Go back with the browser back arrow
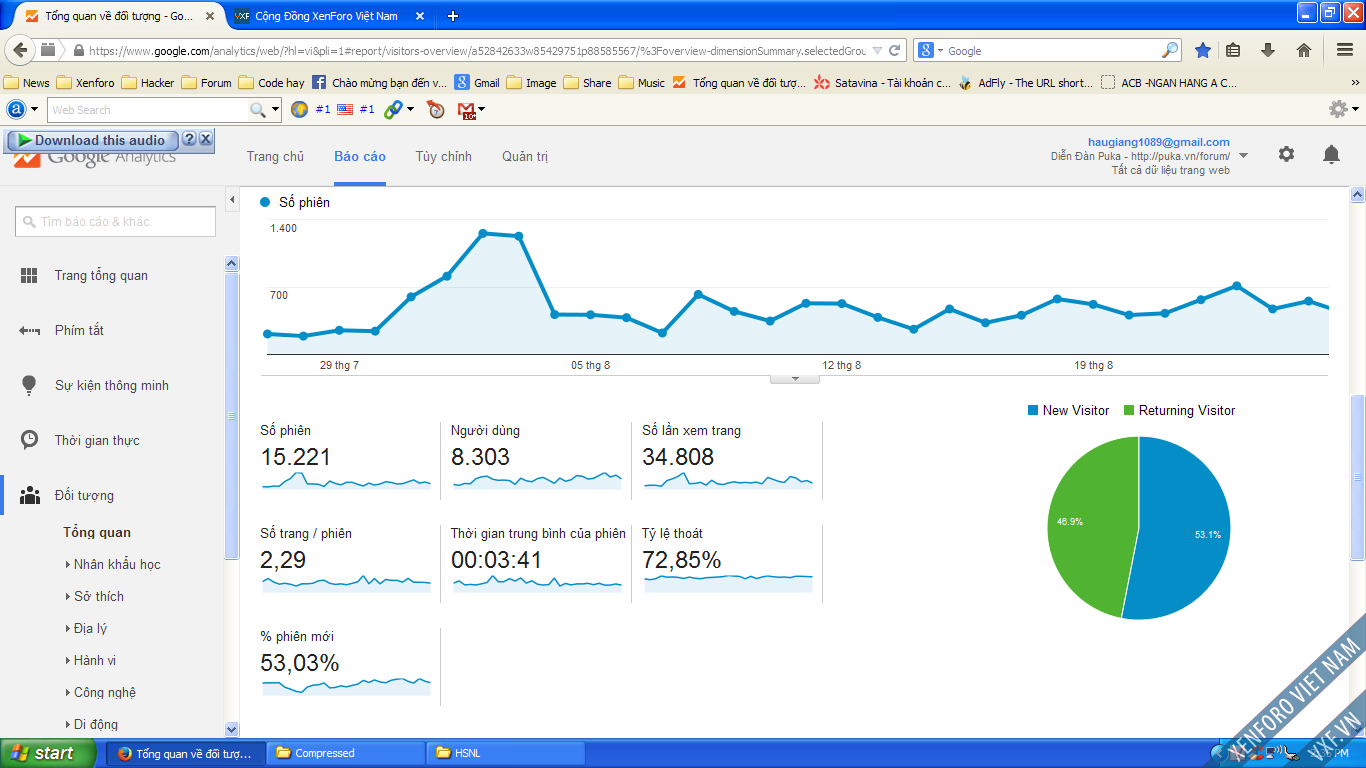 (x=20, y=50)
